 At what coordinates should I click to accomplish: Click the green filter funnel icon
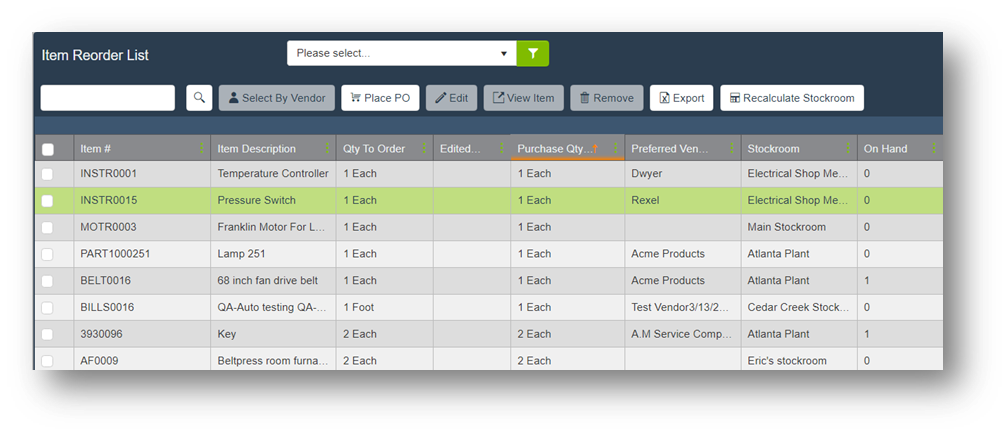(x=532, y=53)
